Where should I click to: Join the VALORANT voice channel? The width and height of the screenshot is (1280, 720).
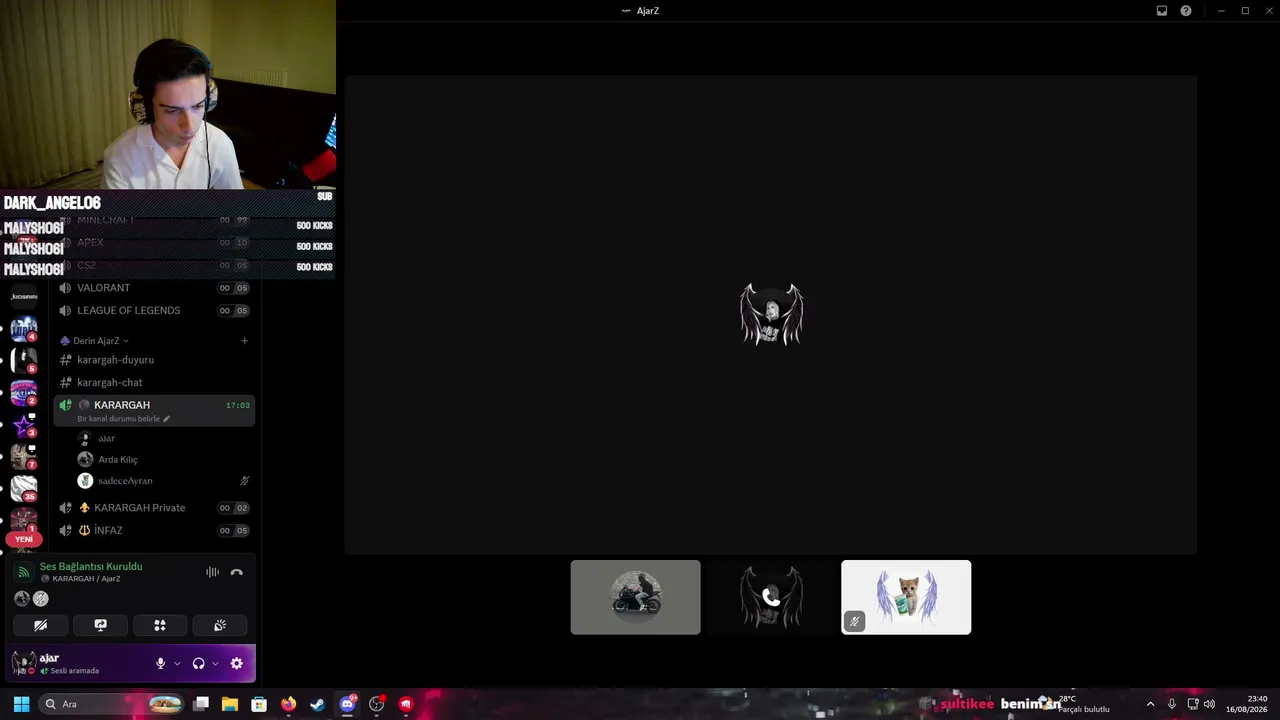point(155,288)
